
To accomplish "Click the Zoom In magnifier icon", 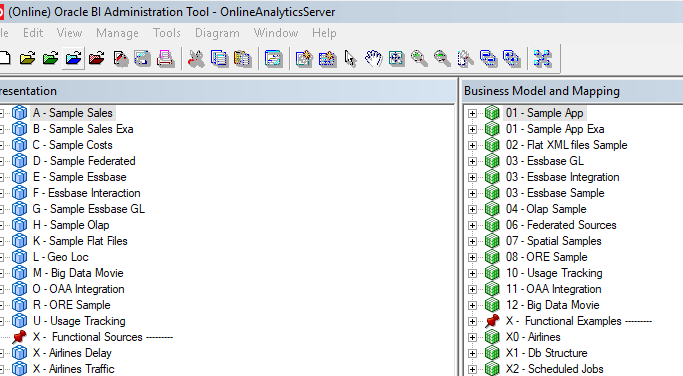I will point(419,58).
